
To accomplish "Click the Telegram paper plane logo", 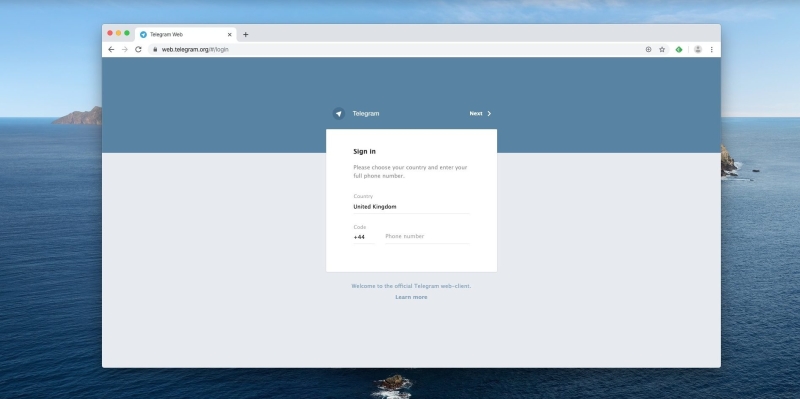I will (x=339, y=114).
